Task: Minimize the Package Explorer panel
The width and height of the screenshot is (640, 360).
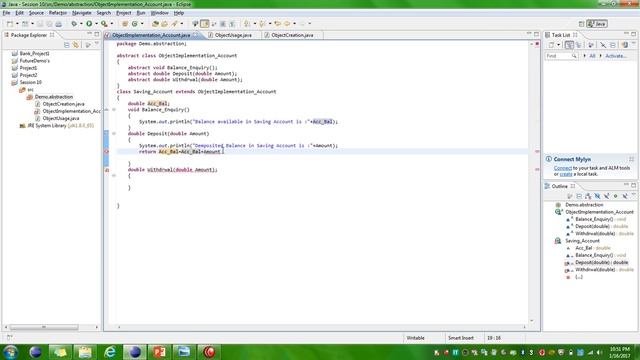Action: (x=89, y=34)
